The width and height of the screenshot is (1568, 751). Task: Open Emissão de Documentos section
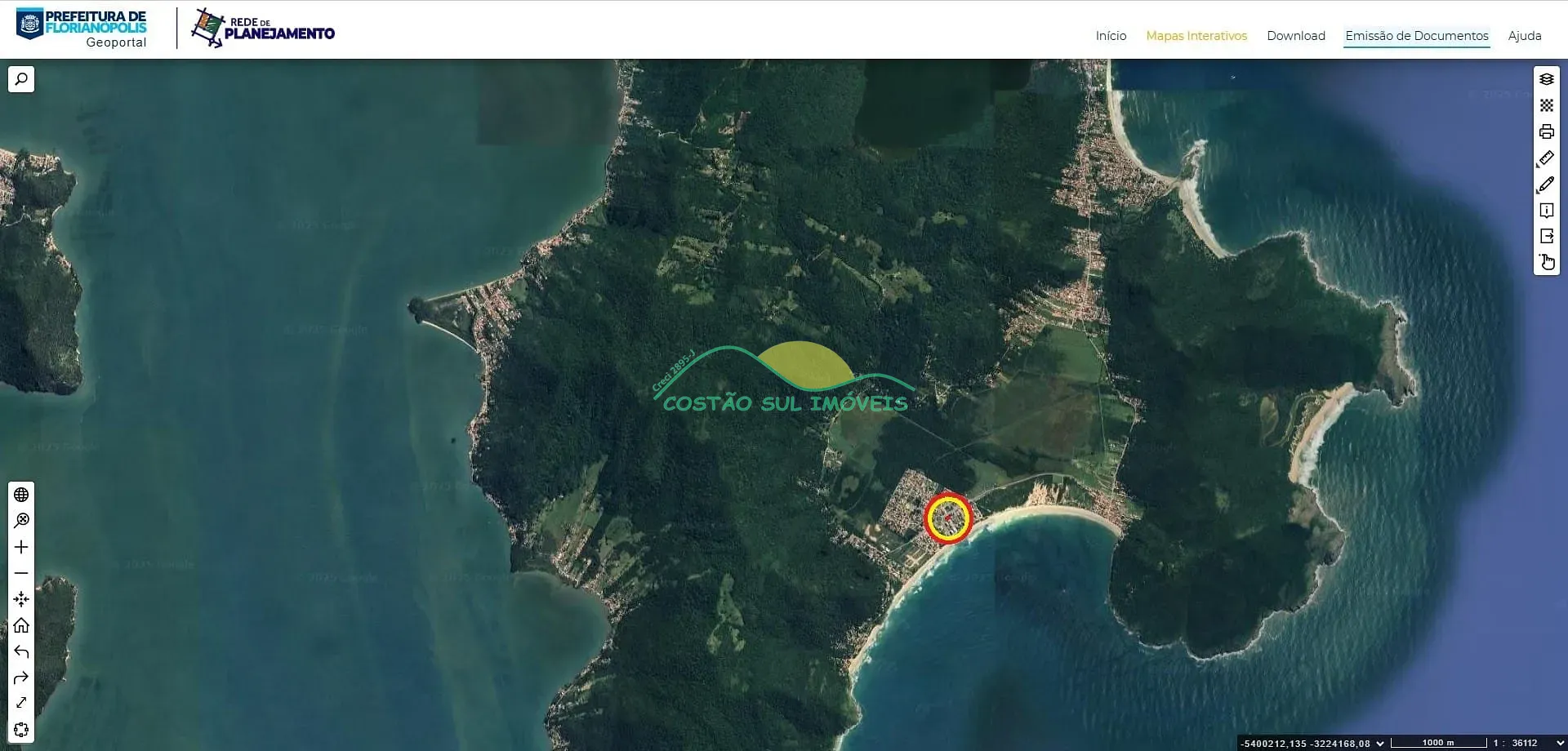(1417, 36)
